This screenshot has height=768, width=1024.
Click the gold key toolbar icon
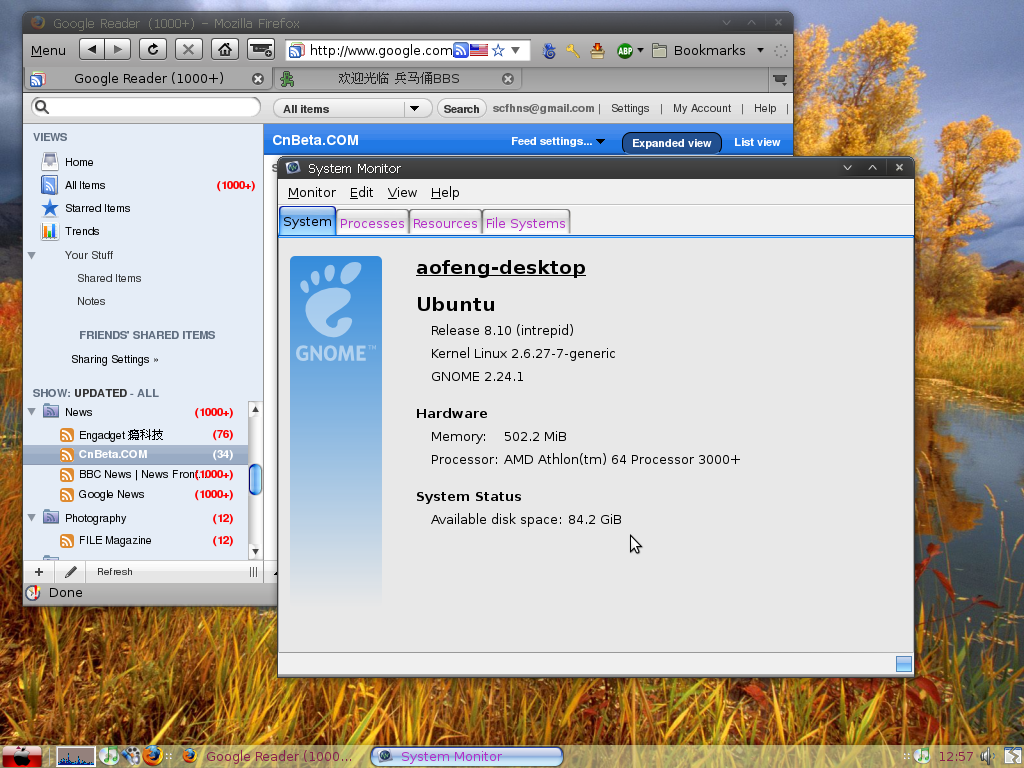573,50
